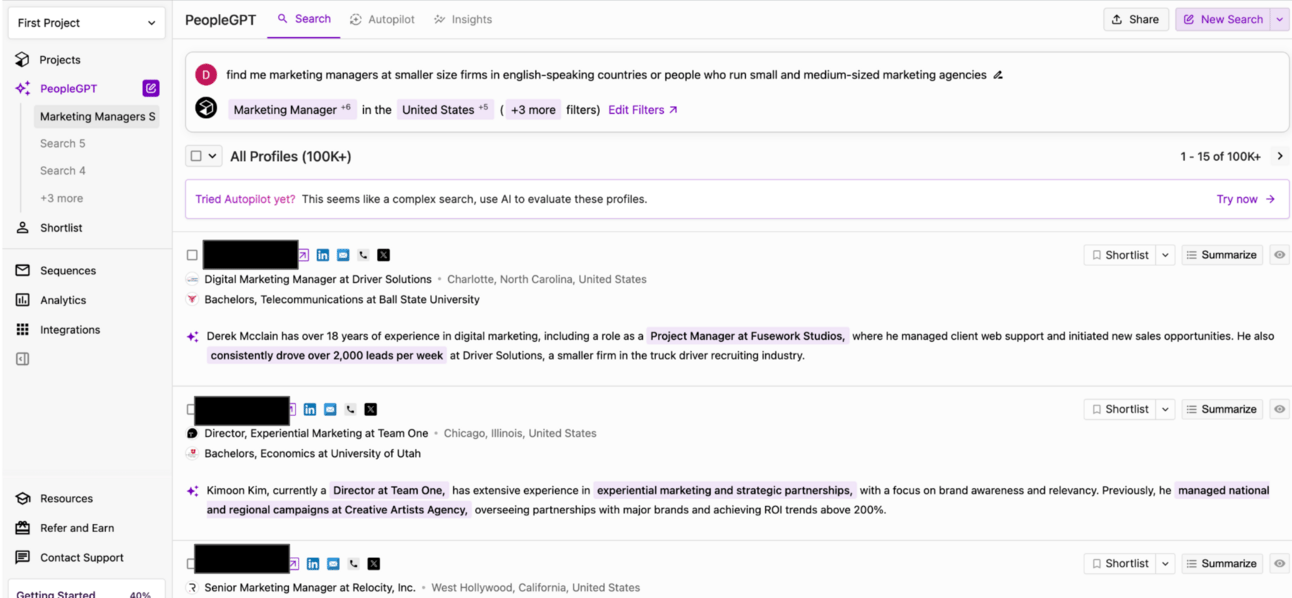The height and width of the screenshot is (598, 1292).
Task: Click phone icon on the Team One profile
Action: click(x=350, y=409)
